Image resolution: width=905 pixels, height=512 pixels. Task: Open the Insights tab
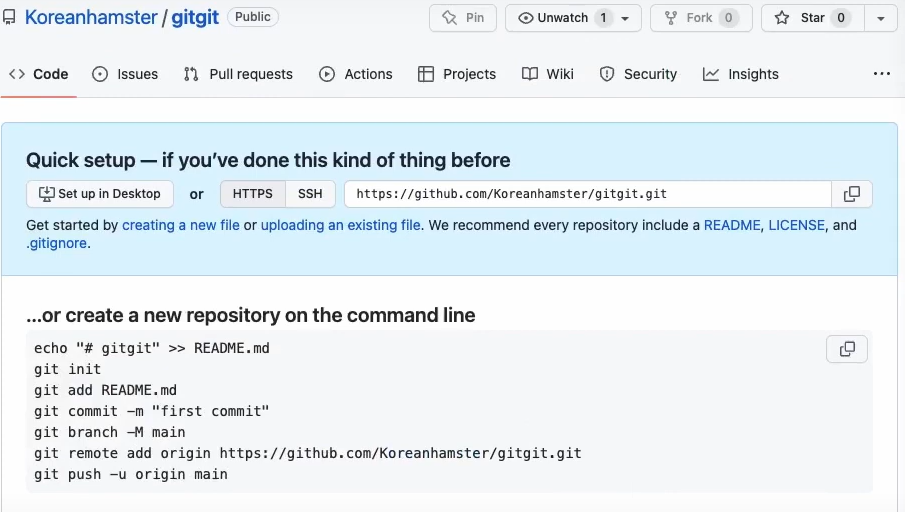click(741, 74)
